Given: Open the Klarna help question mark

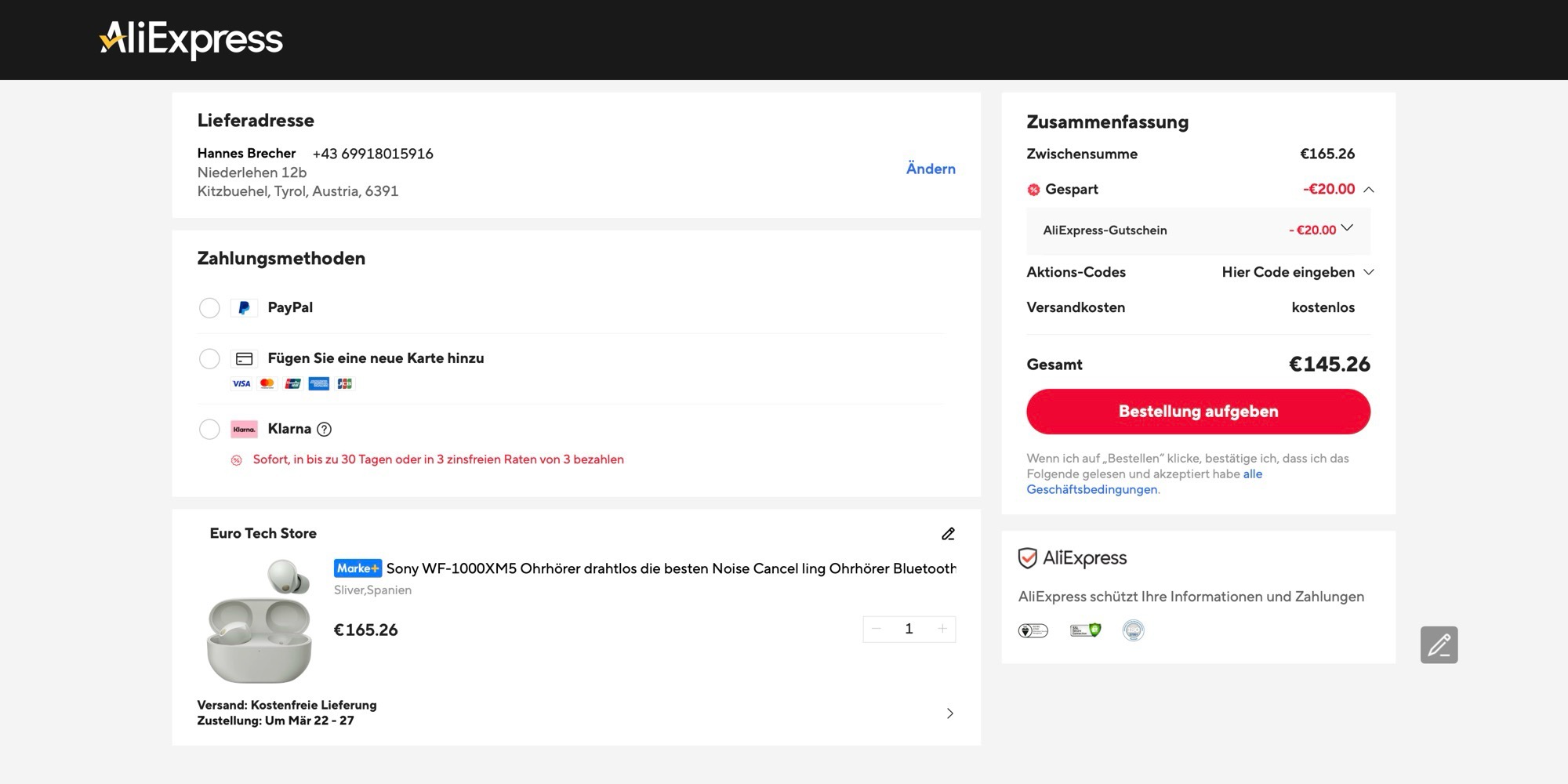Looking at the screenshot, I should coord(324,429).
